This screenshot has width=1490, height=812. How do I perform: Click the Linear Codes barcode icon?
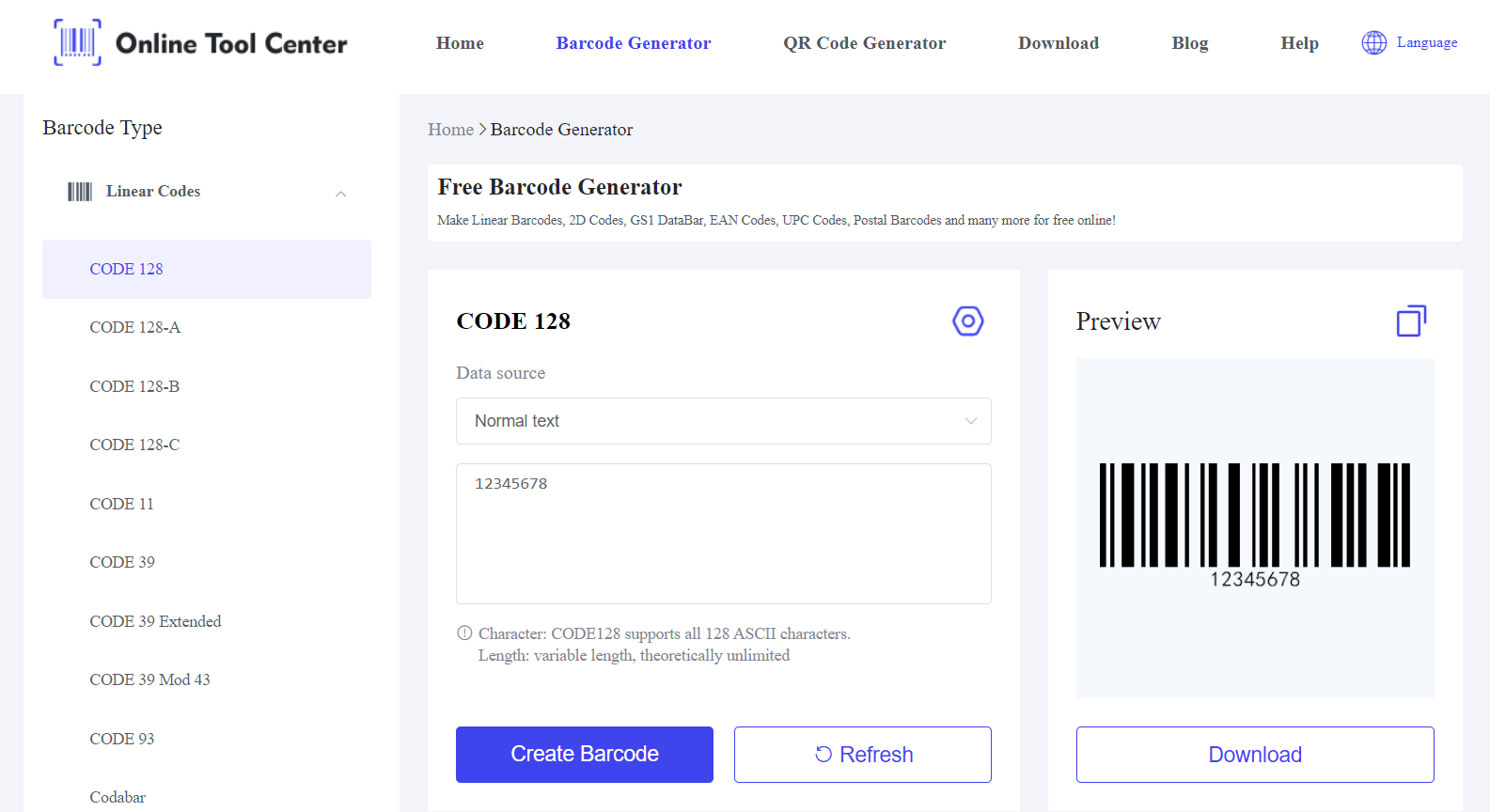(x=80, y=192)
